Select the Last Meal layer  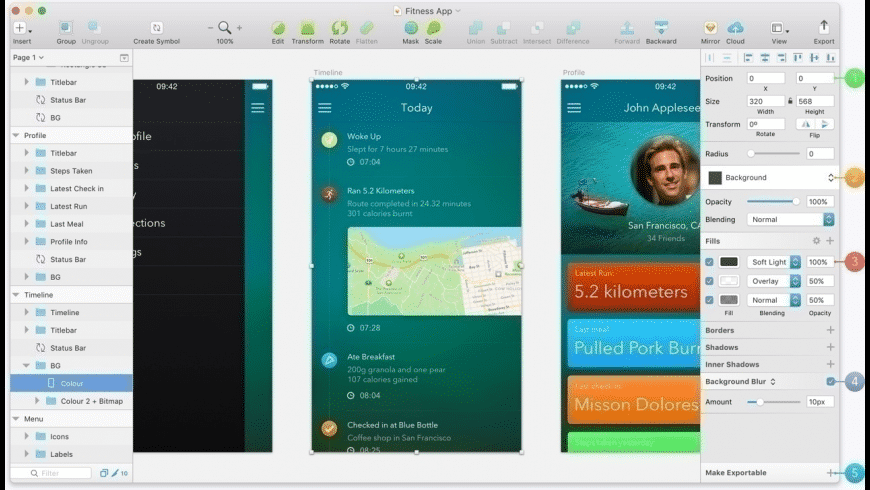click(71, 224)
